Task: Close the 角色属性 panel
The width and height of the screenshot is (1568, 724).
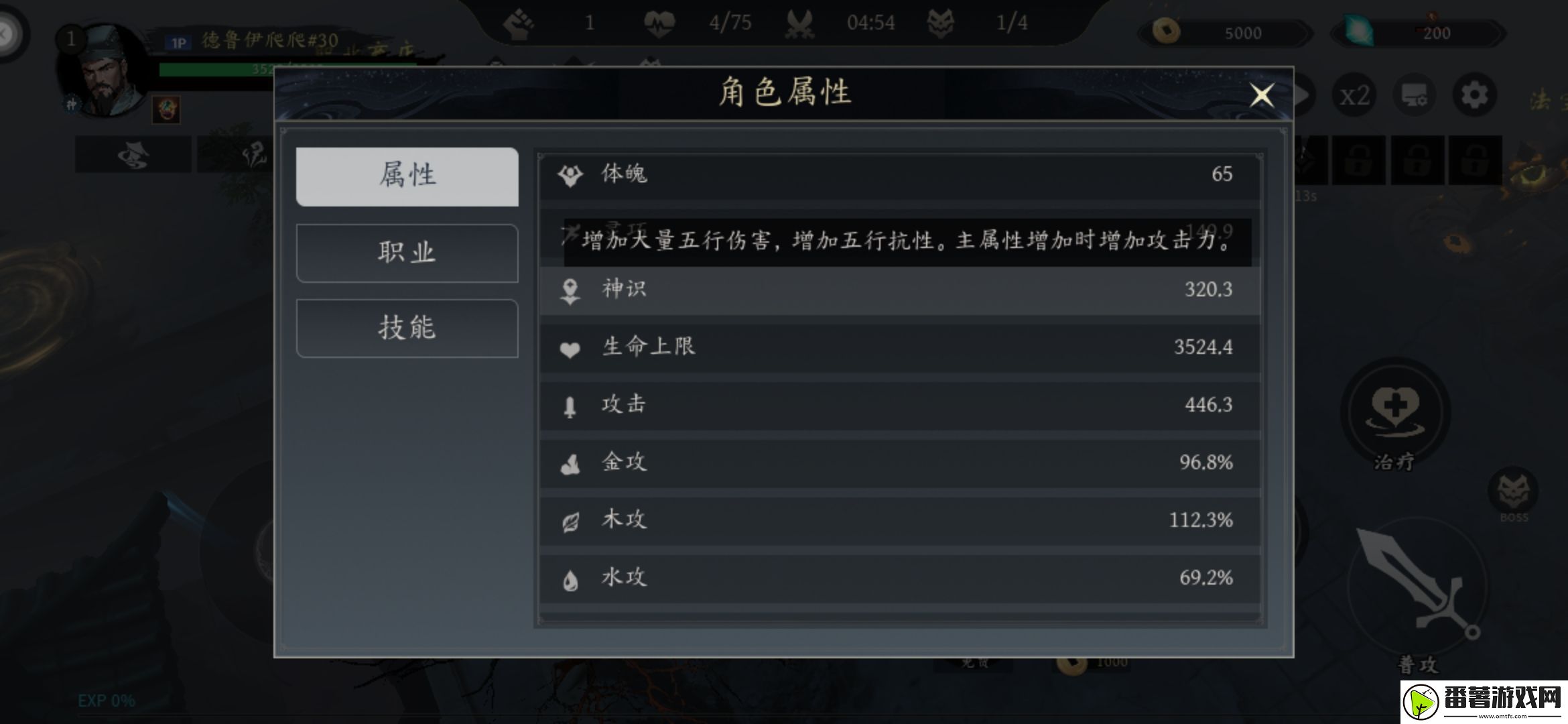Action: click(1262, 95)
